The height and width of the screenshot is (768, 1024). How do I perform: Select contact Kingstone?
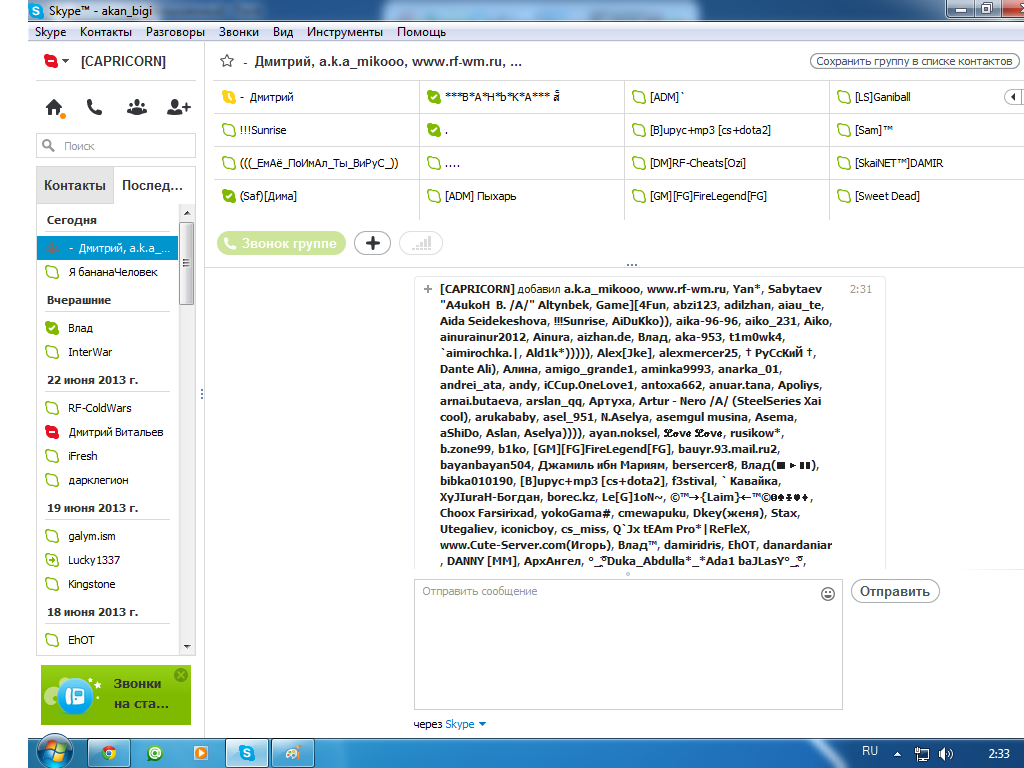[107, 584]
